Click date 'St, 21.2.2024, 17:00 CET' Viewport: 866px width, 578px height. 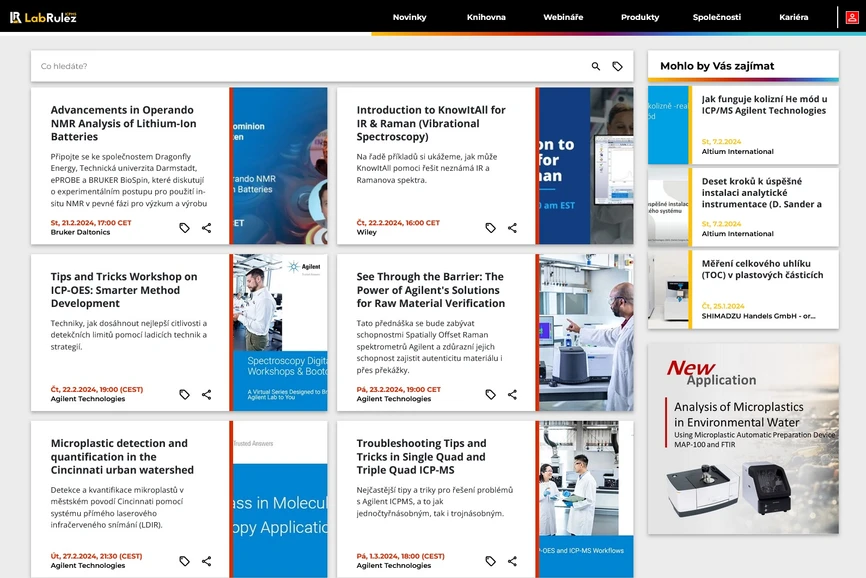[91, 223]
